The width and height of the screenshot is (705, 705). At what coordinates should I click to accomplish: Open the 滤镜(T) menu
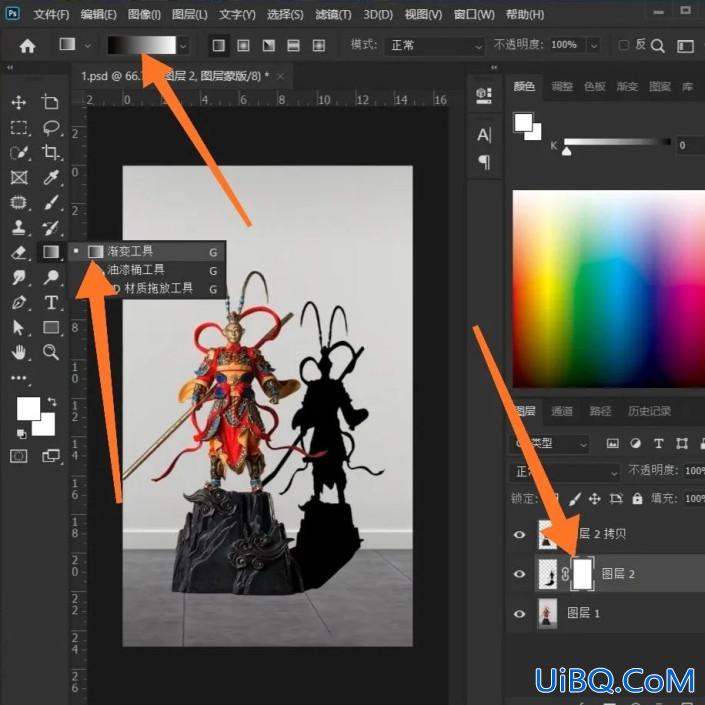(x=333, y=15)
